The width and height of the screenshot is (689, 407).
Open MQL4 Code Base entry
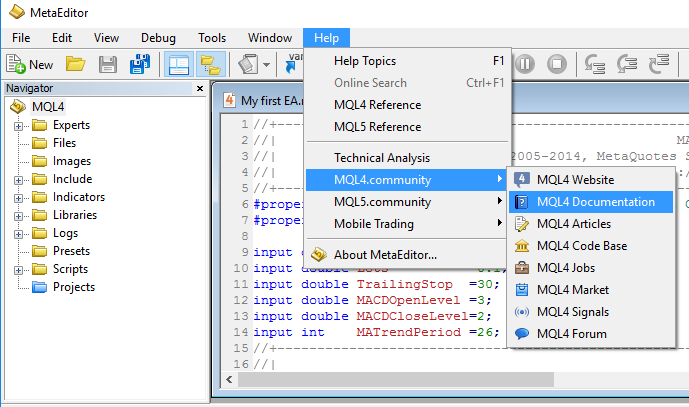581,246
